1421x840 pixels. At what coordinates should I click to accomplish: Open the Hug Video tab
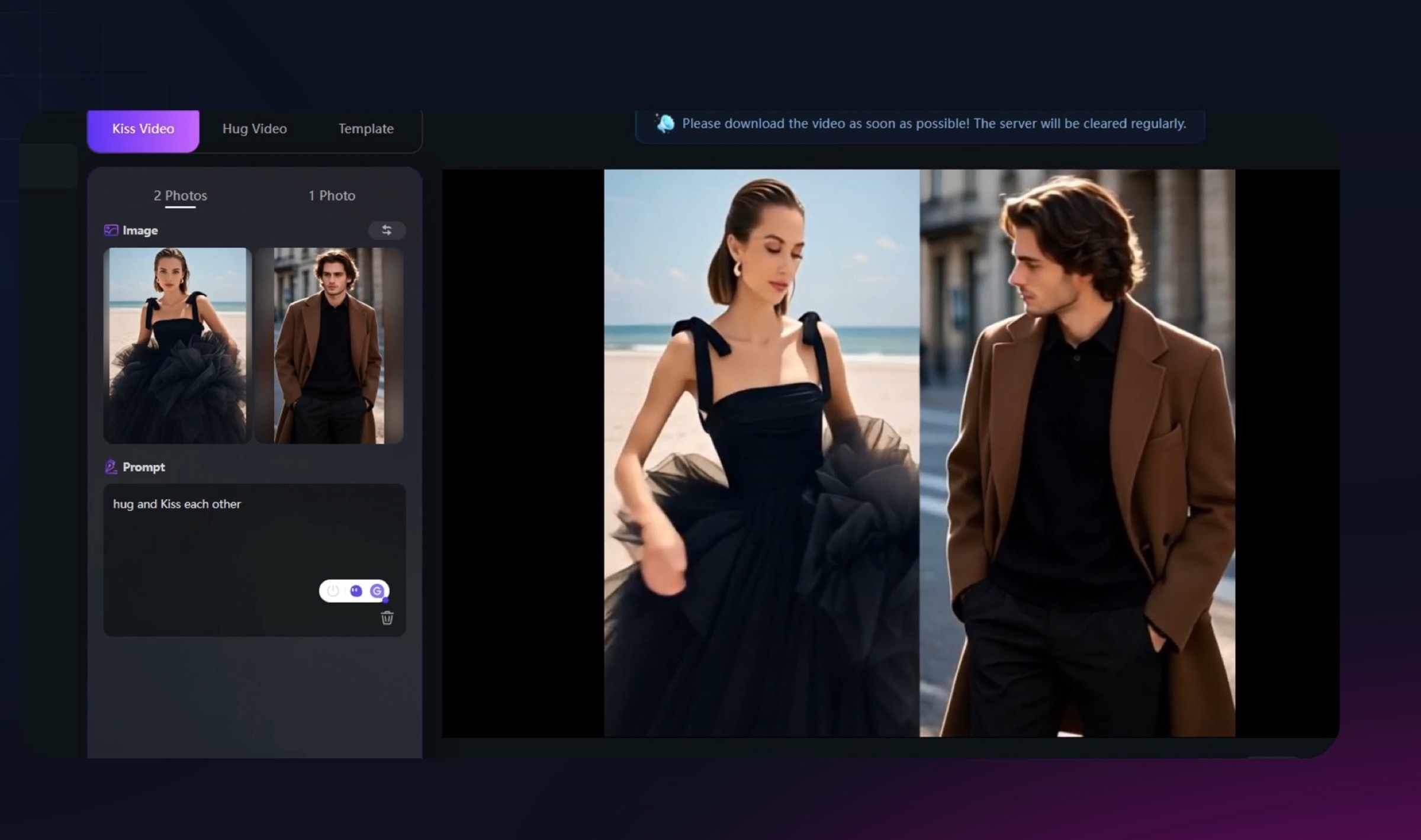pyautogui.click(x=255, y=129)
